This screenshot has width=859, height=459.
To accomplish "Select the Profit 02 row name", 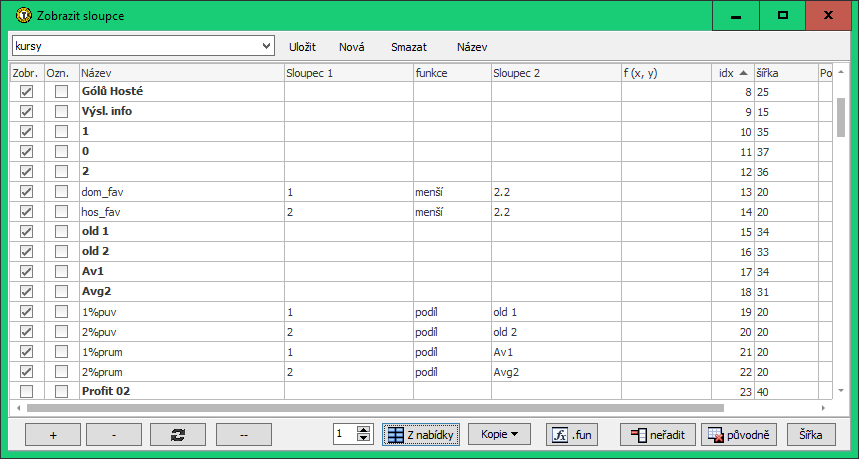I will click(106, 391).
